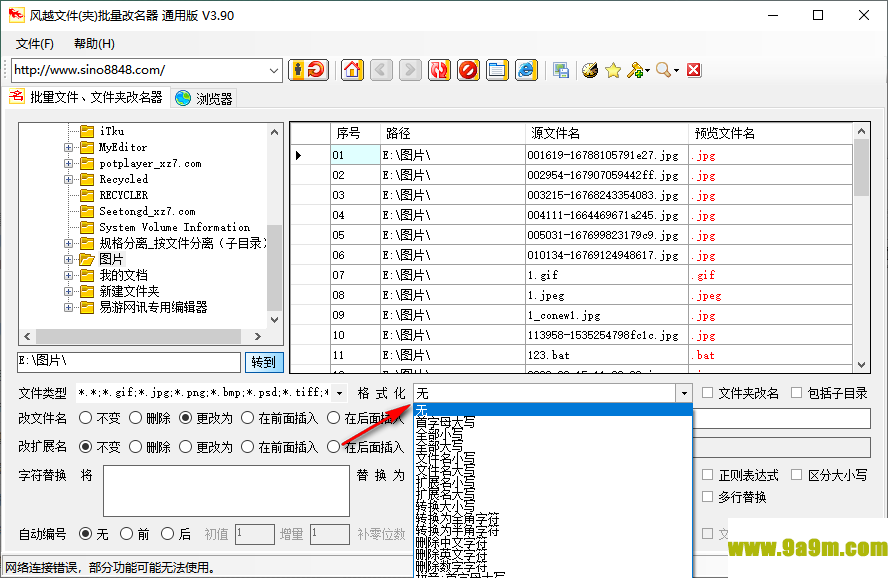Image resolution: width=888 pixels, height=578 pixels.
Task: Click the 源文件名 column header
Action: tap(607, 134)
